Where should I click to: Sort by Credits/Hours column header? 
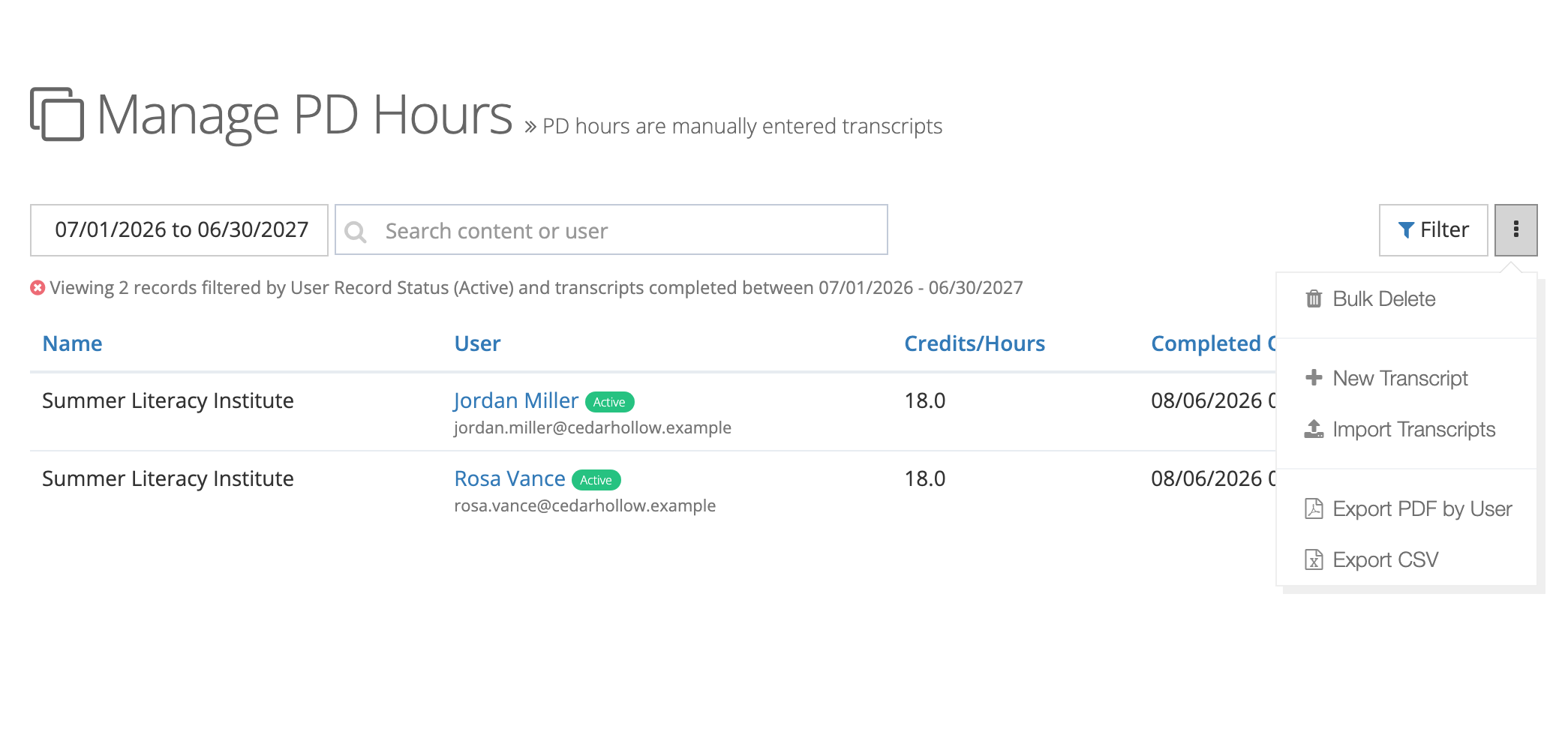pyautogui.click(x=975, y=343)
